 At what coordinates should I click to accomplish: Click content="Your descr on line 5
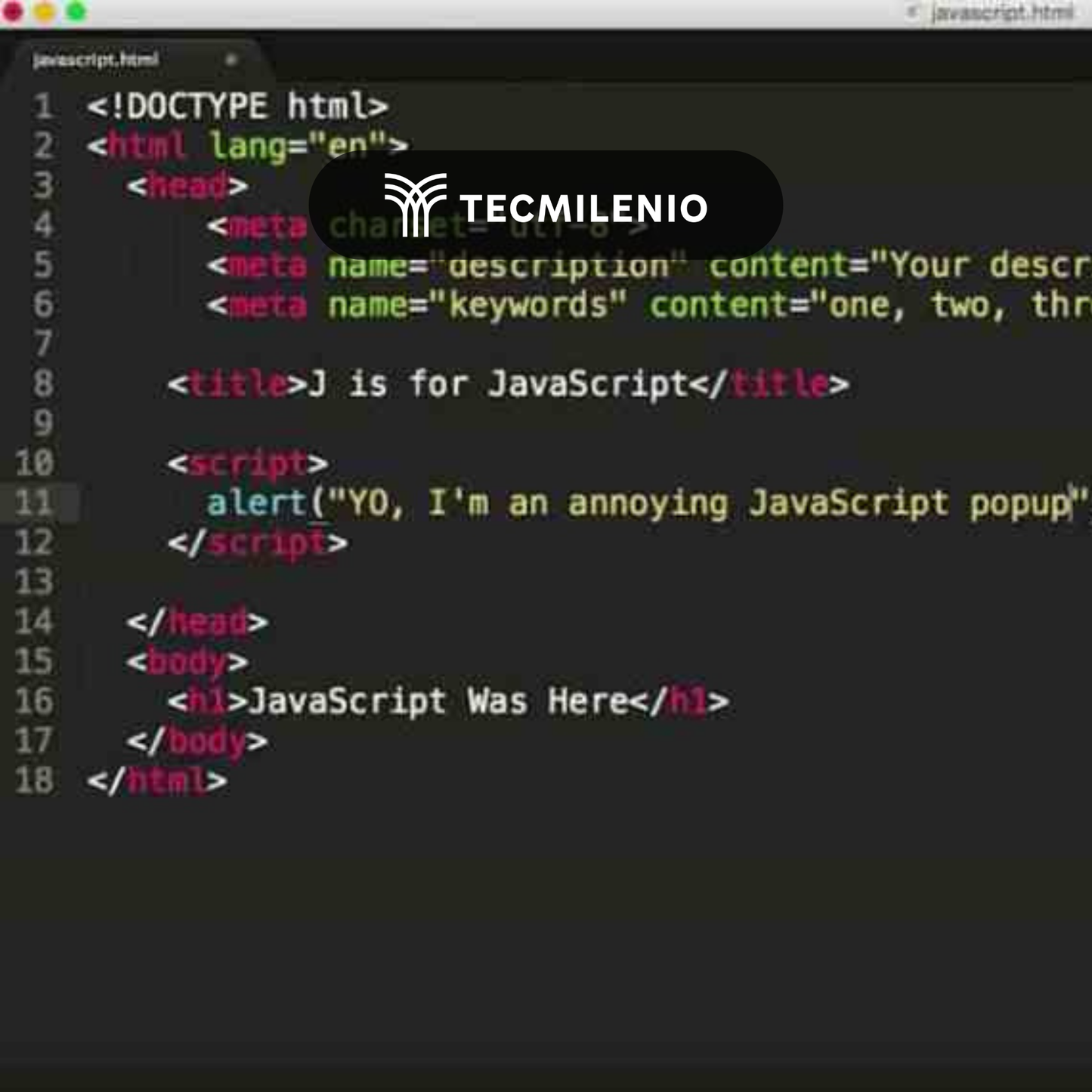[x=900, y=266]
